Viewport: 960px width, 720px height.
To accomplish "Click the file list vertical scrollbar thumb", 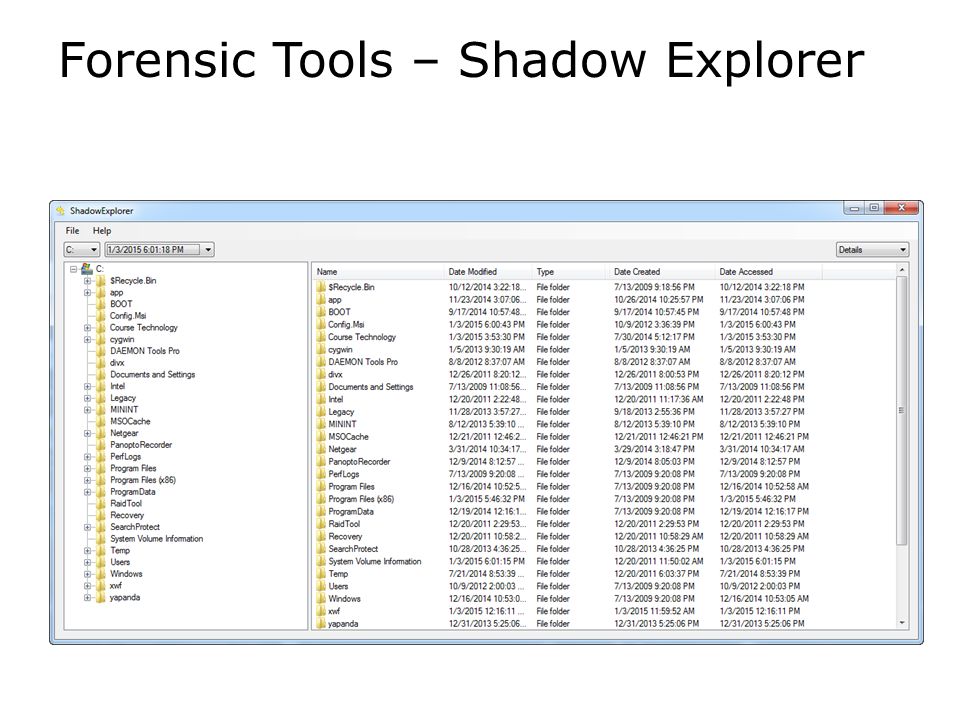I will [x=902, y=410].
